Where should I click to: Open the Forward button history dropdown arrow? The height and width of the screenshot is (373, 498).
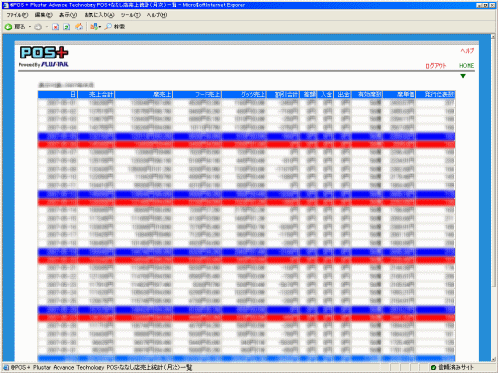click(x=47, y=27)
